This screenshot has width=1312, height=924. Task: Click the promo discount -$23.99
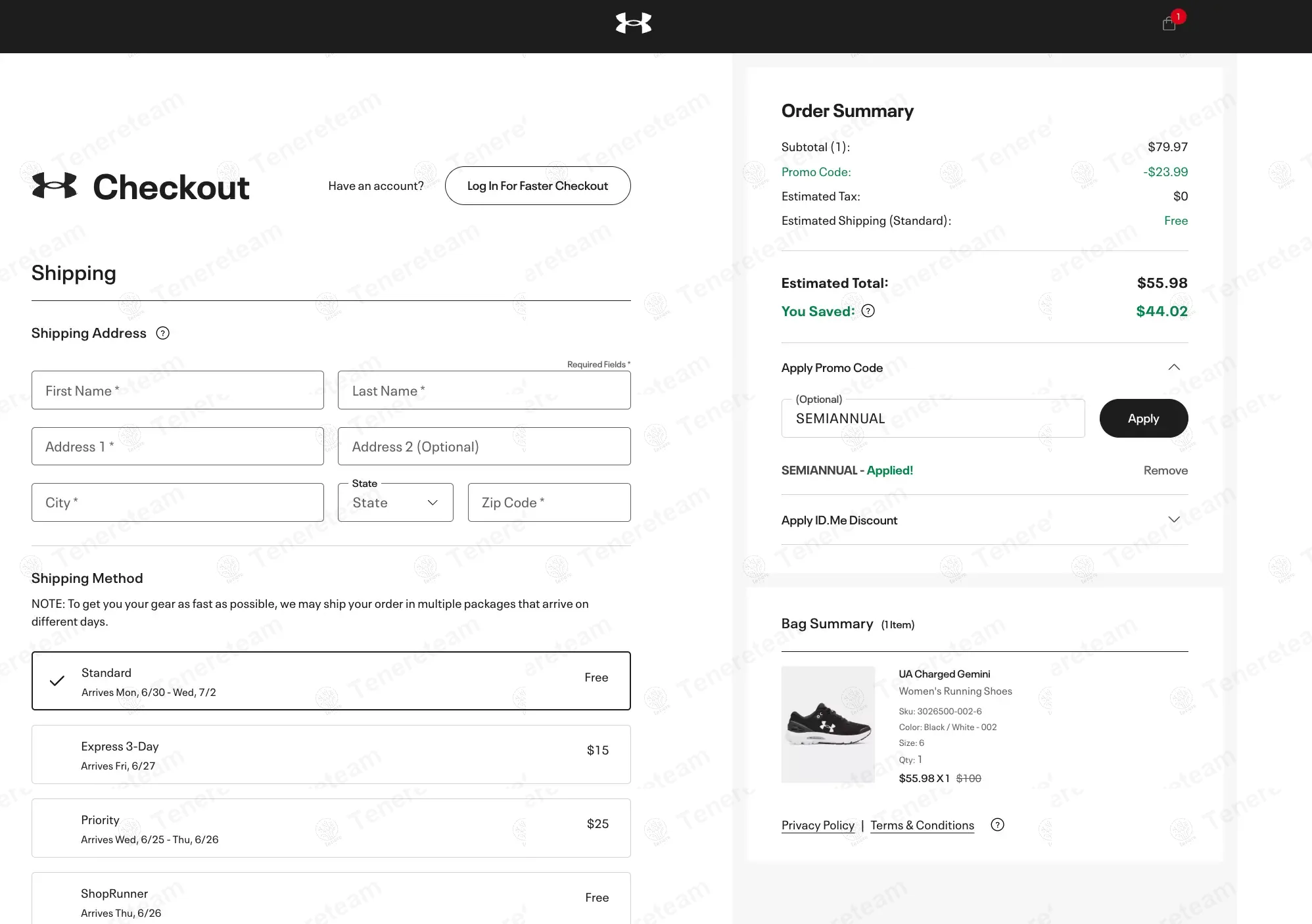(1165, 172)
